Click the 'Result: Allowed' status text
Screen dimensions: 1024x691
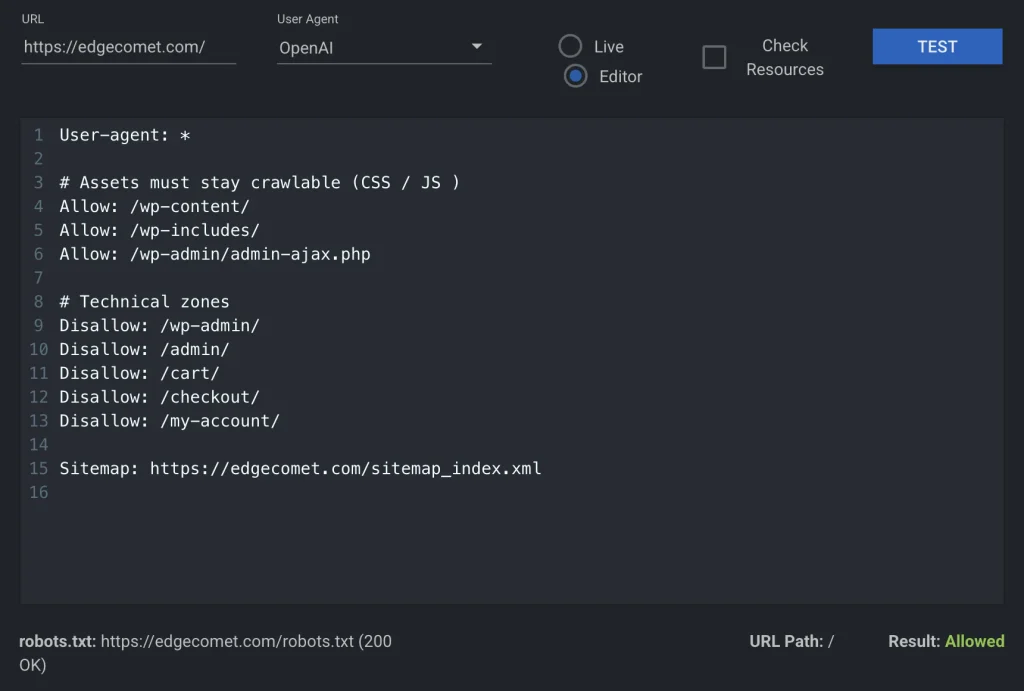click(946, 641)
